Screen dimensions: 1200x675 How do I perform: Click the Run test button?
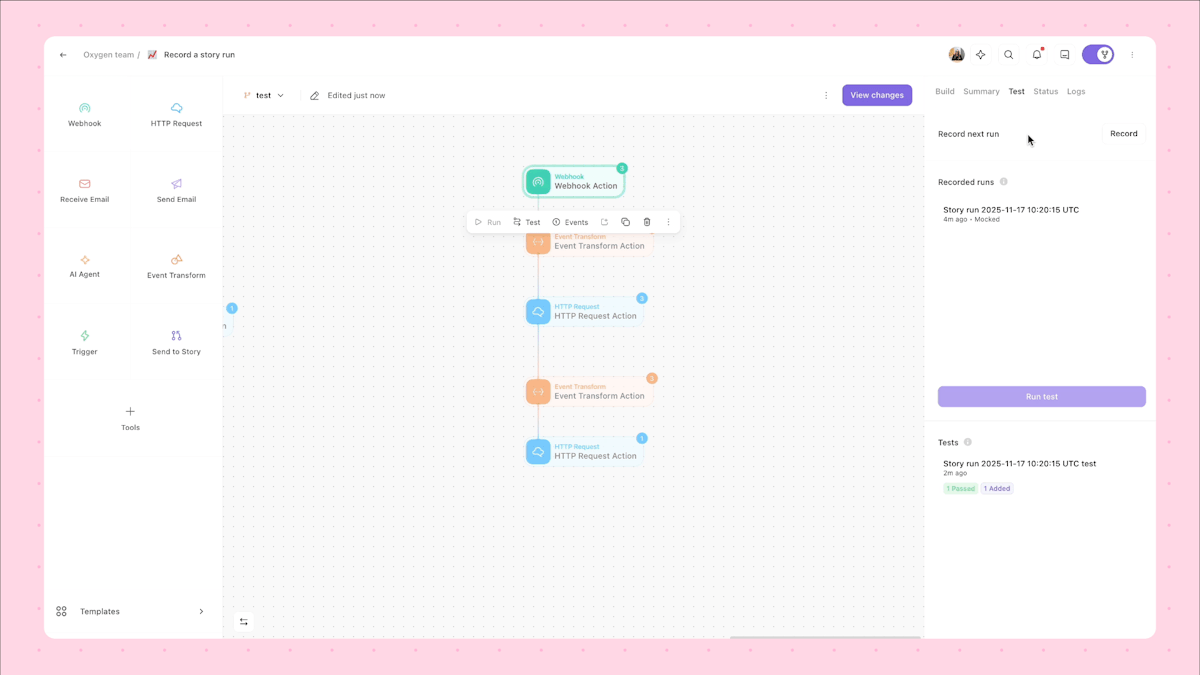coord(1042,397)
